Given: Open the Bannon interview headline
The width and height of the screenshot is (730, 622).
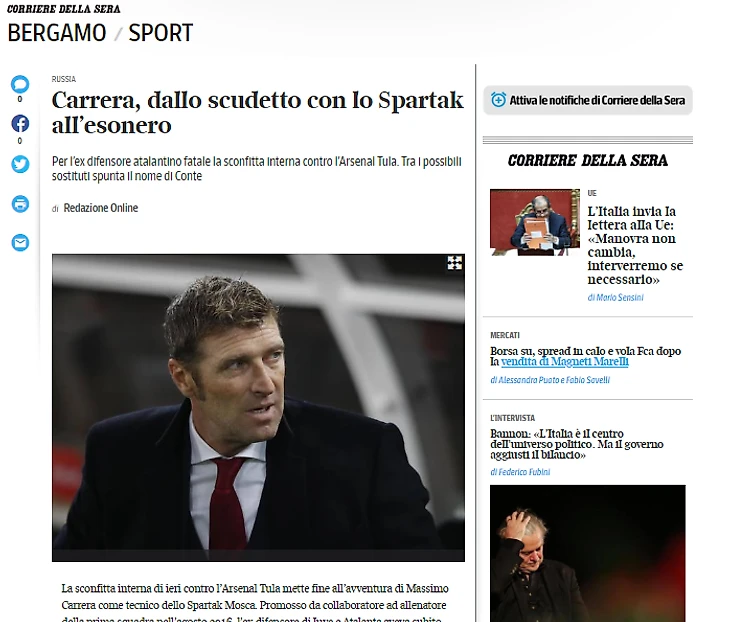Looking at the screenshot, I should [576, 444].
